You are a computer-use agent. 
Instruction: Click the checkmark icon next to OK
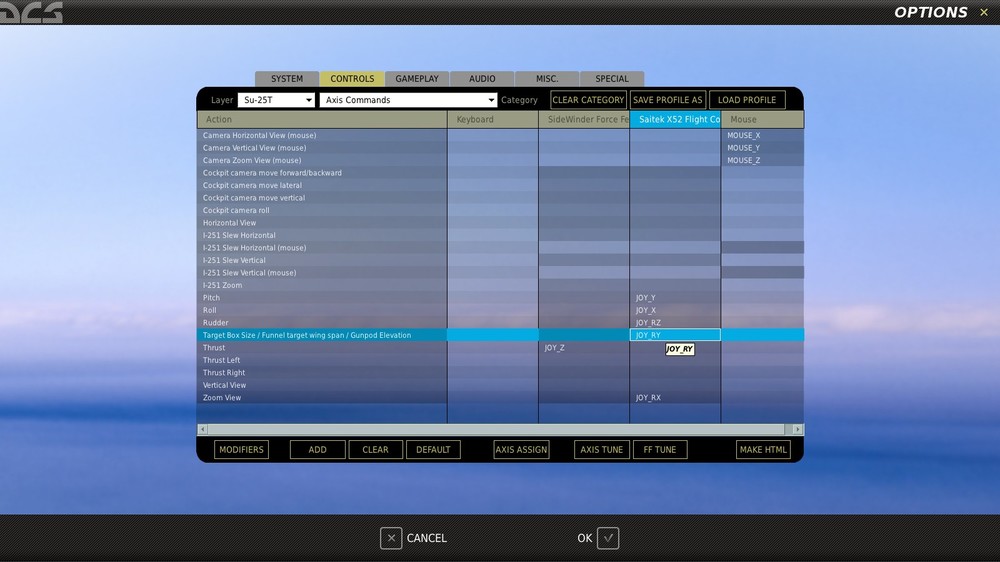click(x=608, y=538)
